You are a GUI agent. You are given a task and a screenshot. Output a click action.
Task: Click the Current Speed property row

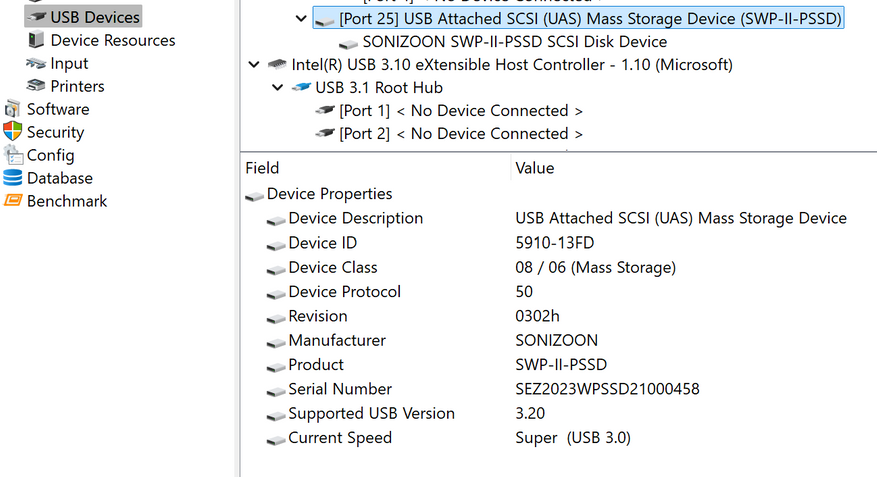point(340,438)
